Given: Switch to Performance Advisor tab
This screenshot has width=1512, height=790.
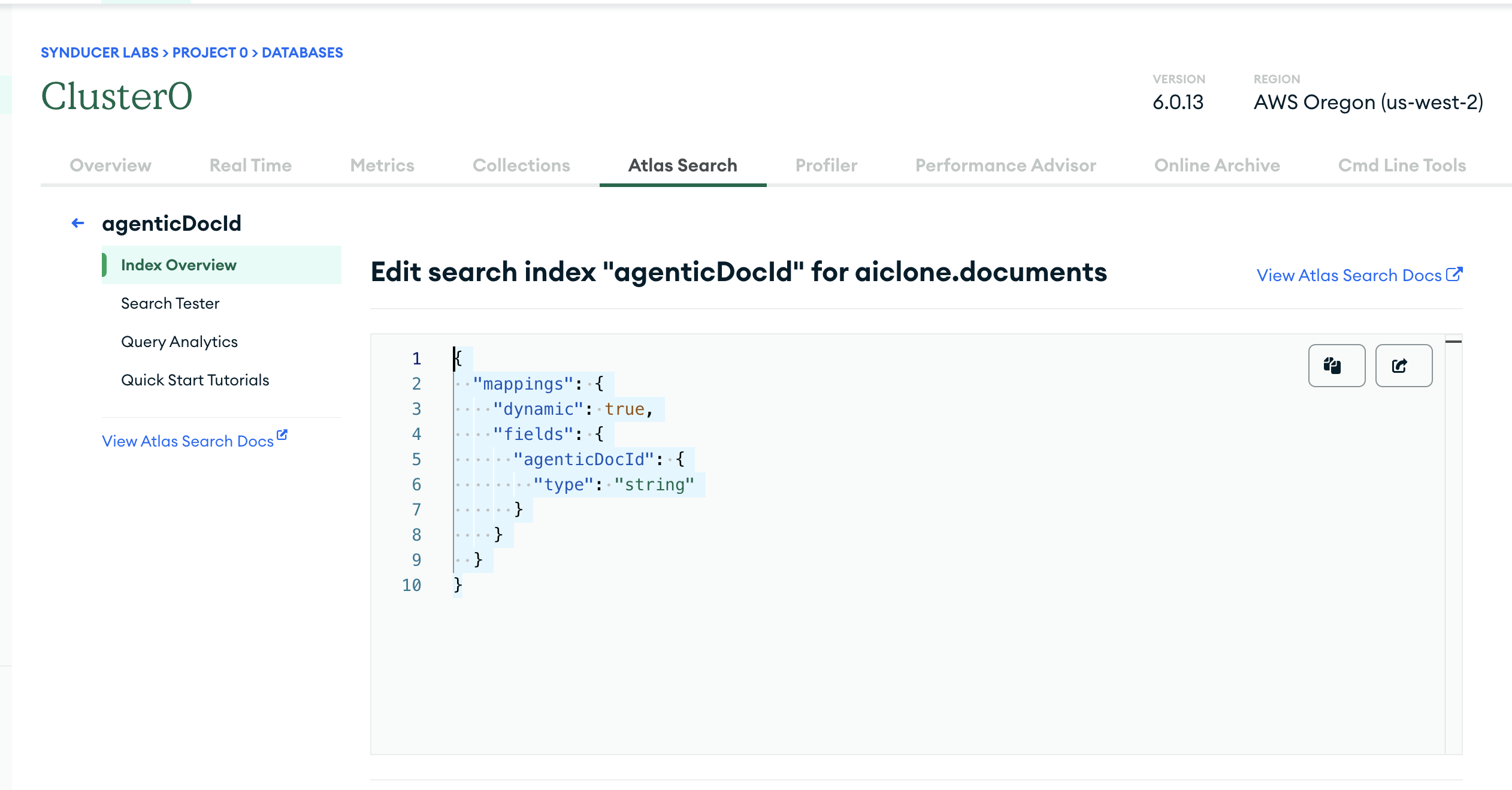Looking at the screenshot, I should coord(1005,165).
